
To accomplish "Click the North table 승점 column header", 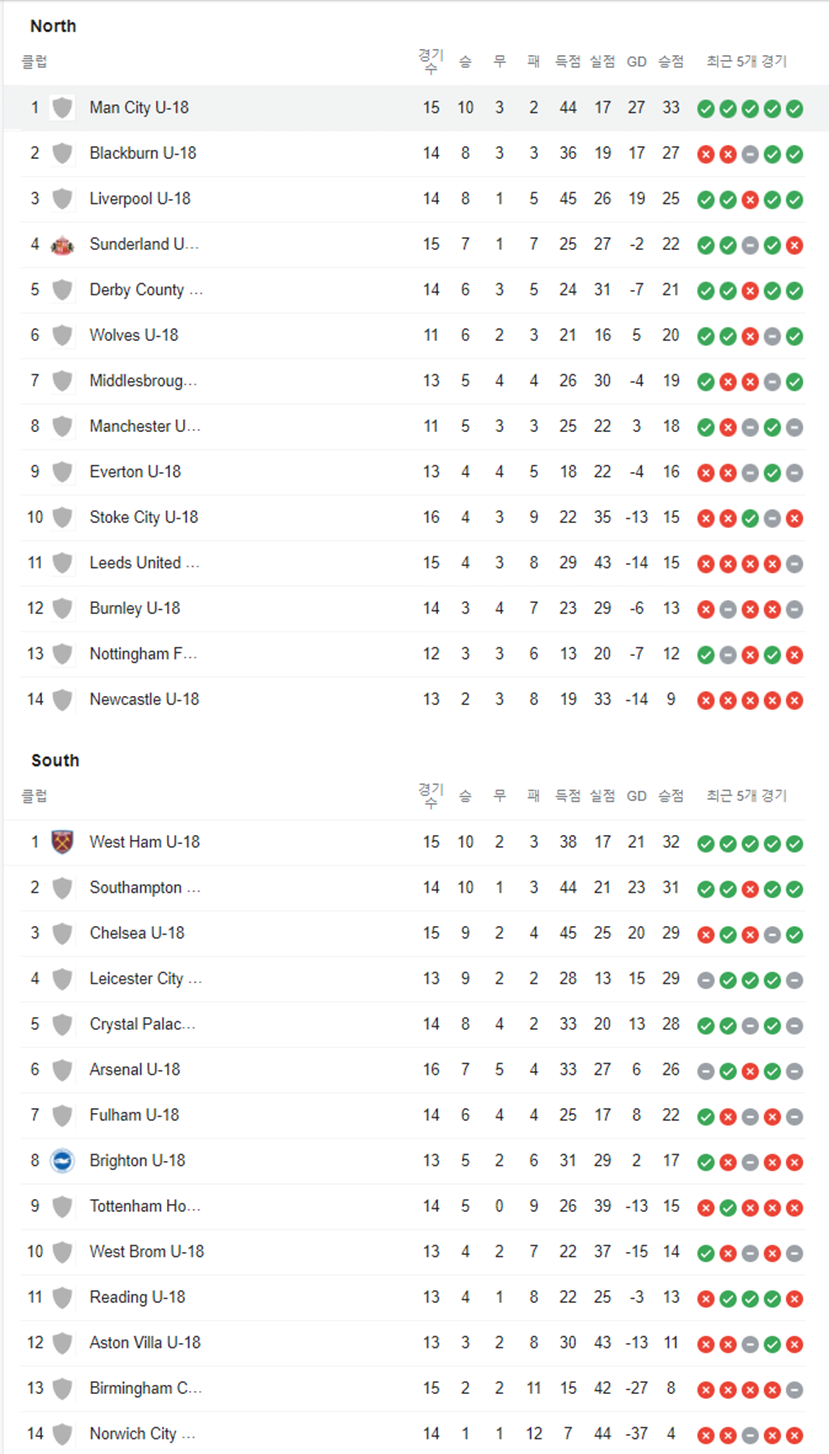I will (671, 61).
